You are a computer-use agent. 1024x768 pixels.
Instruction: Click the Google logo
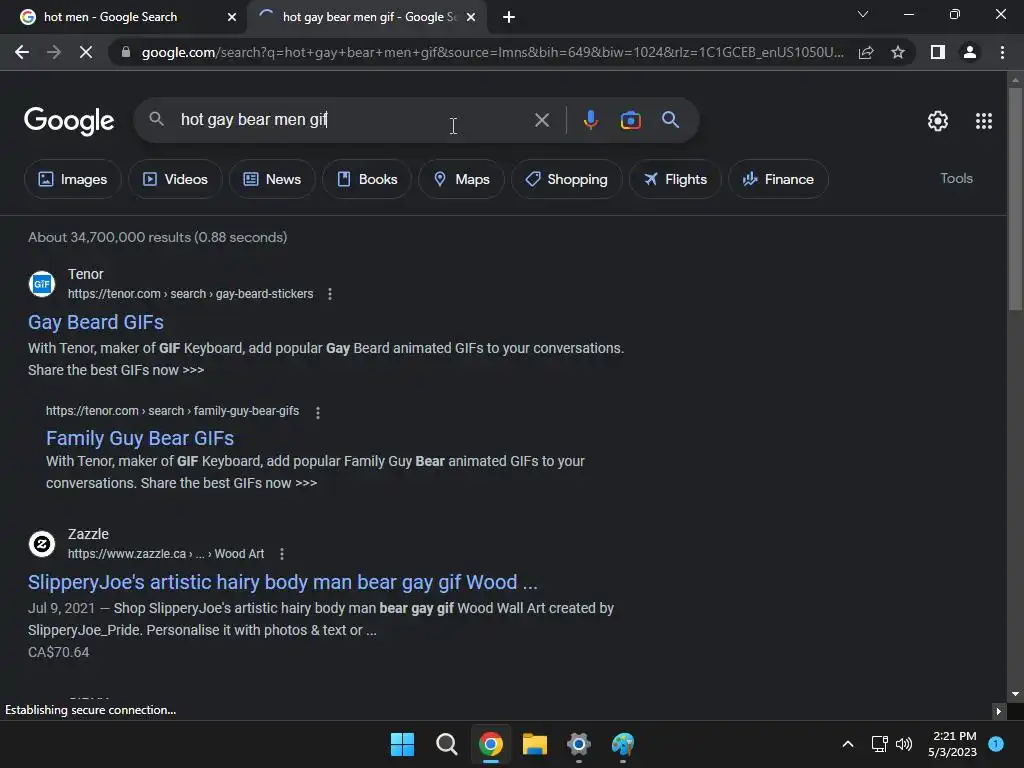tap(69, 121)
